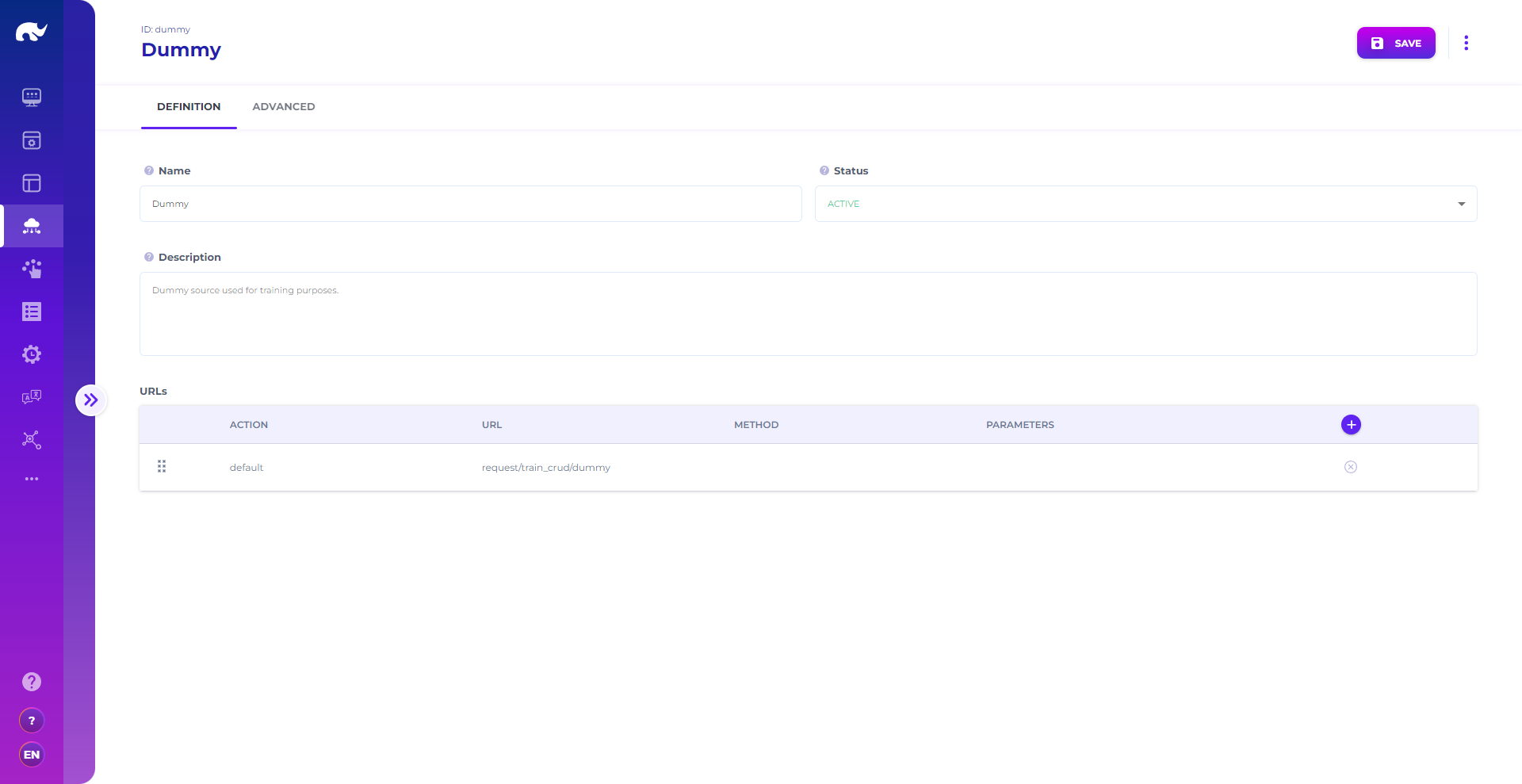Click the translations sidebar icon
This screenshot has width=1522, height=784.
tap(32, 397)
